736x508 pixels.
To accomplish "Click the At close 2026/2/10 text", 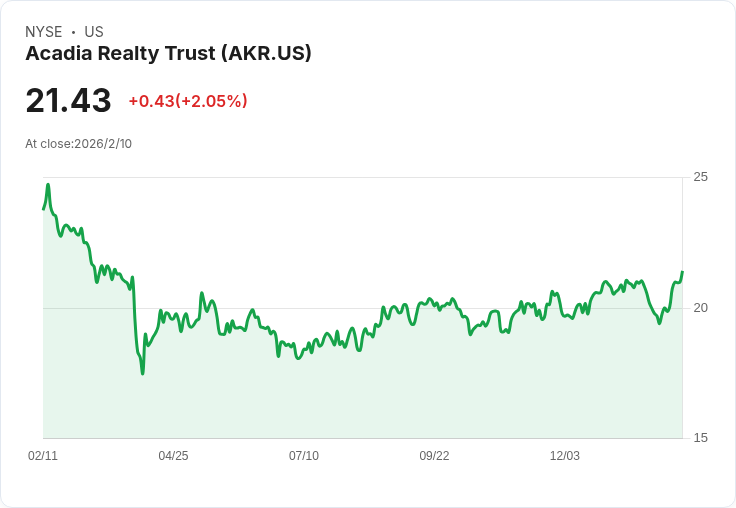I will 79,144.
